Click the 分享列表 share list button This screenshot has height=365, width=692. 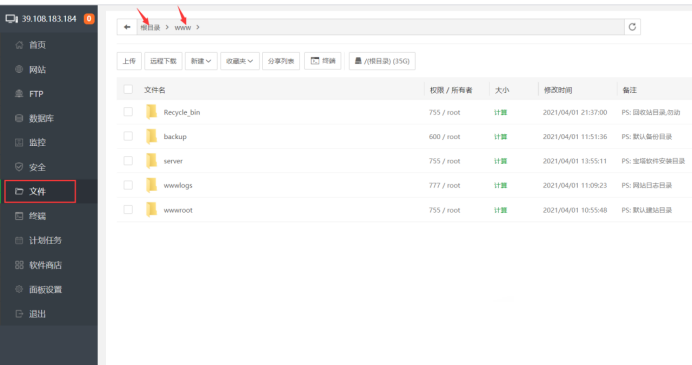[x=281, y=61]
